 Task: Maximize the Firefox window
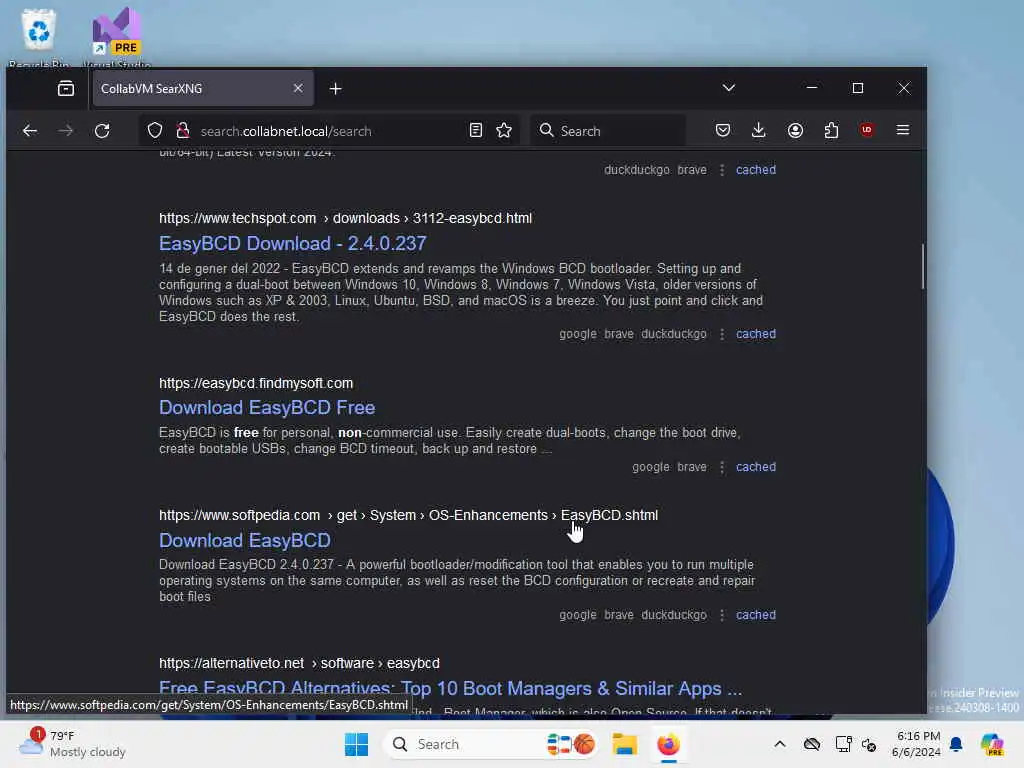click(x=858, y=88)
